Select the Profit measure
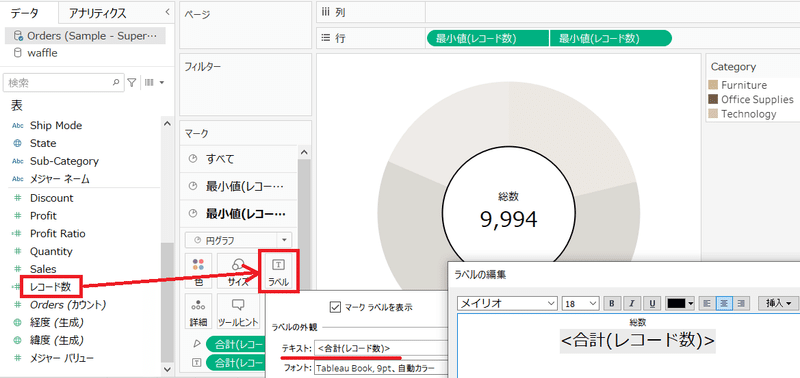This screenshot has height=378, width=800. [43, 216]
